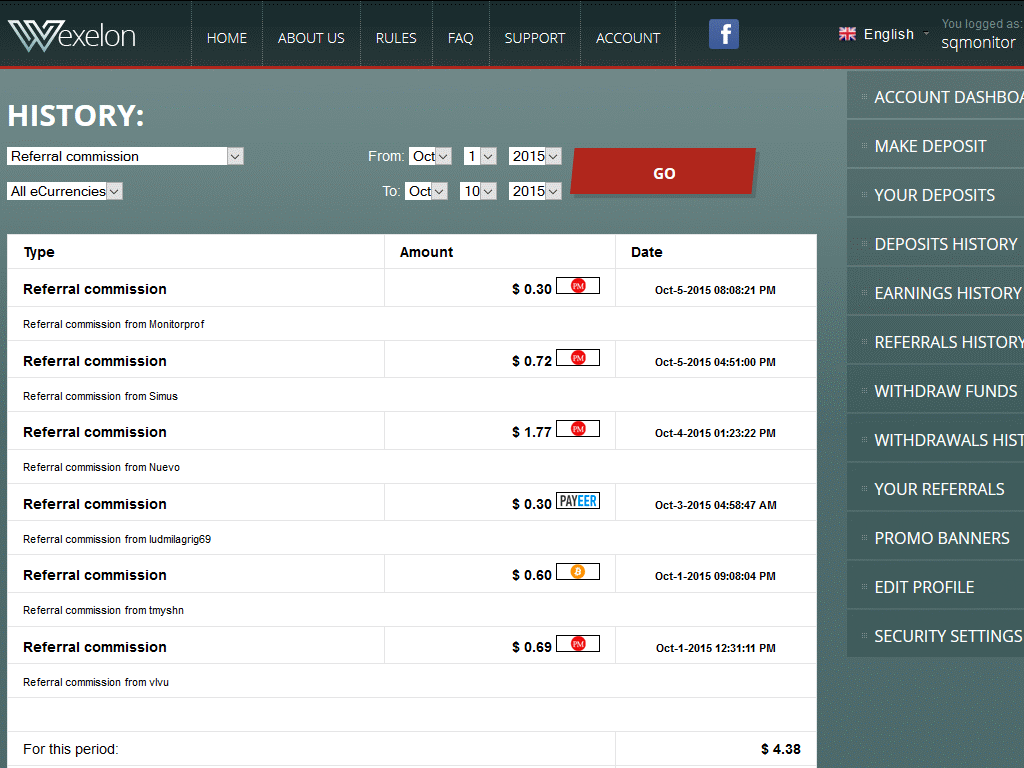The height and width of the screenshot is (768, 1024).
Task: Click the UK flag language icon
Action: coord(847,34)
